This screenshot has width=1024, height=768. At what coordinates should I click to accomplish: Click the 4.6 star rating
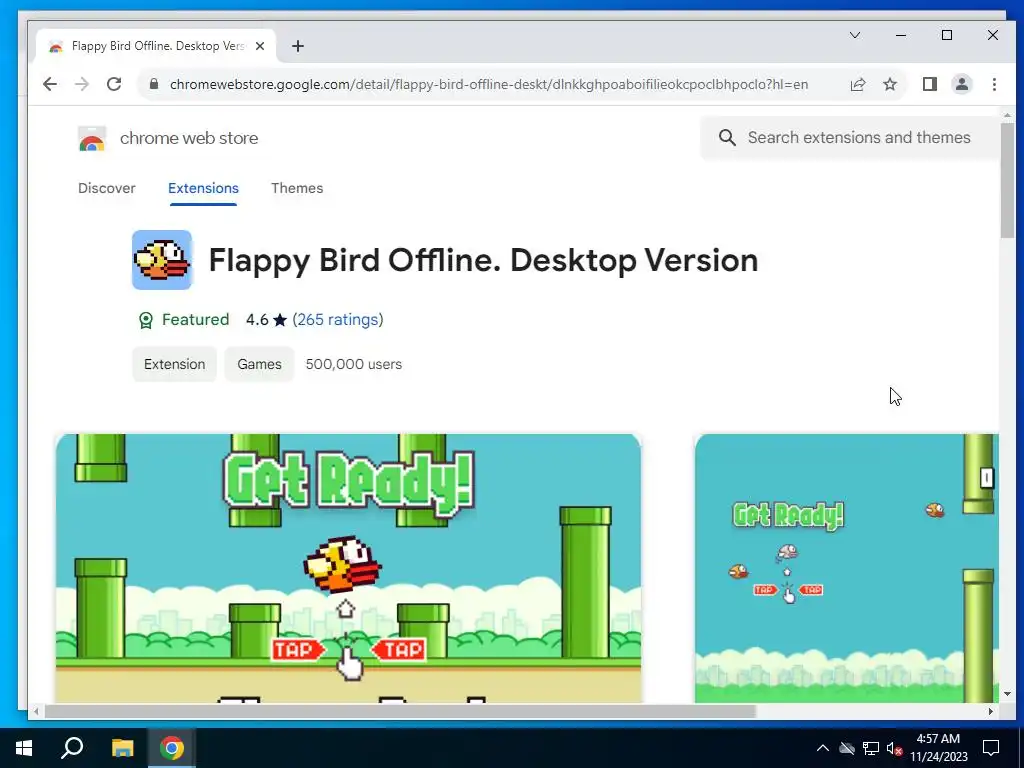tap(266, 319)
